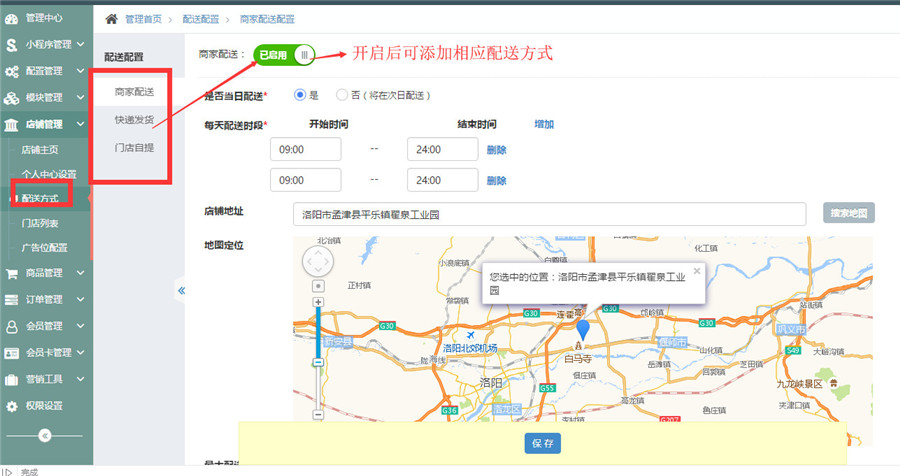Expand the 小程序管理 menu arrow

(x=80, y=44)
